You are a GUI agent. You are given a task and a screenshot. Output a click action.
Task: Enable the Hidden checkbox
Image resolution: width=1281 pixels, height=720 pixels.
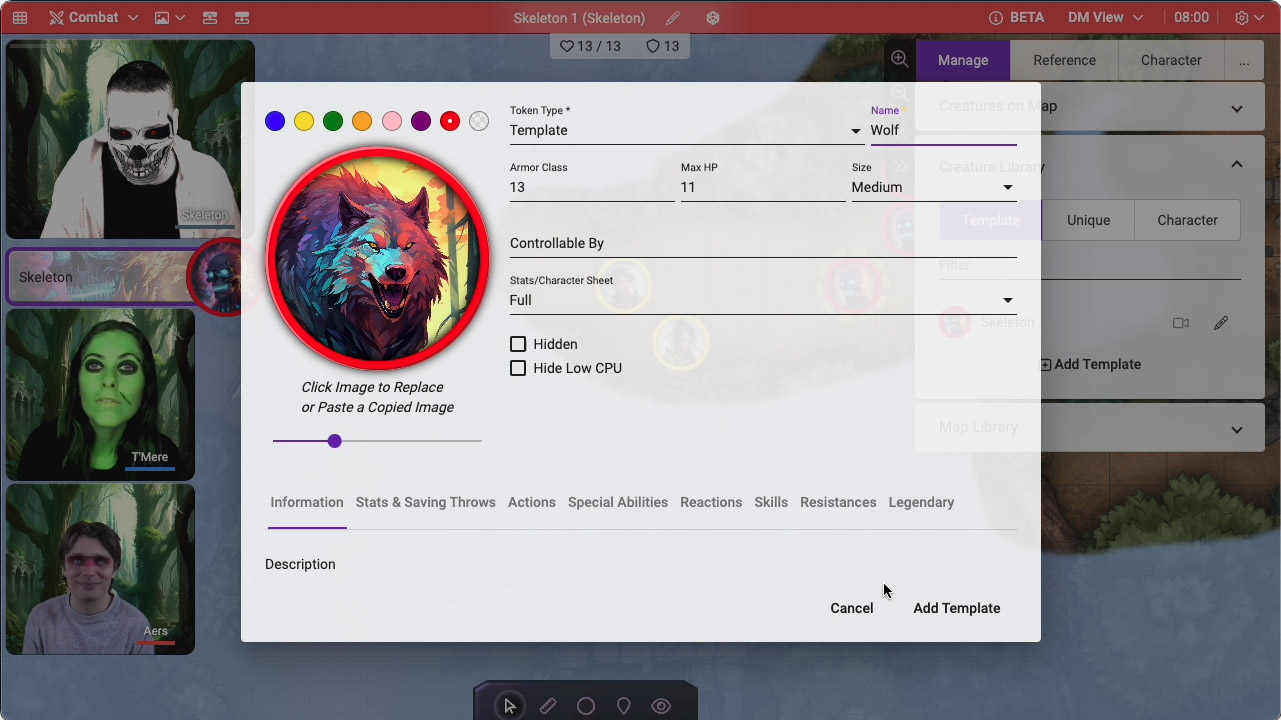(x=518, y=344)
